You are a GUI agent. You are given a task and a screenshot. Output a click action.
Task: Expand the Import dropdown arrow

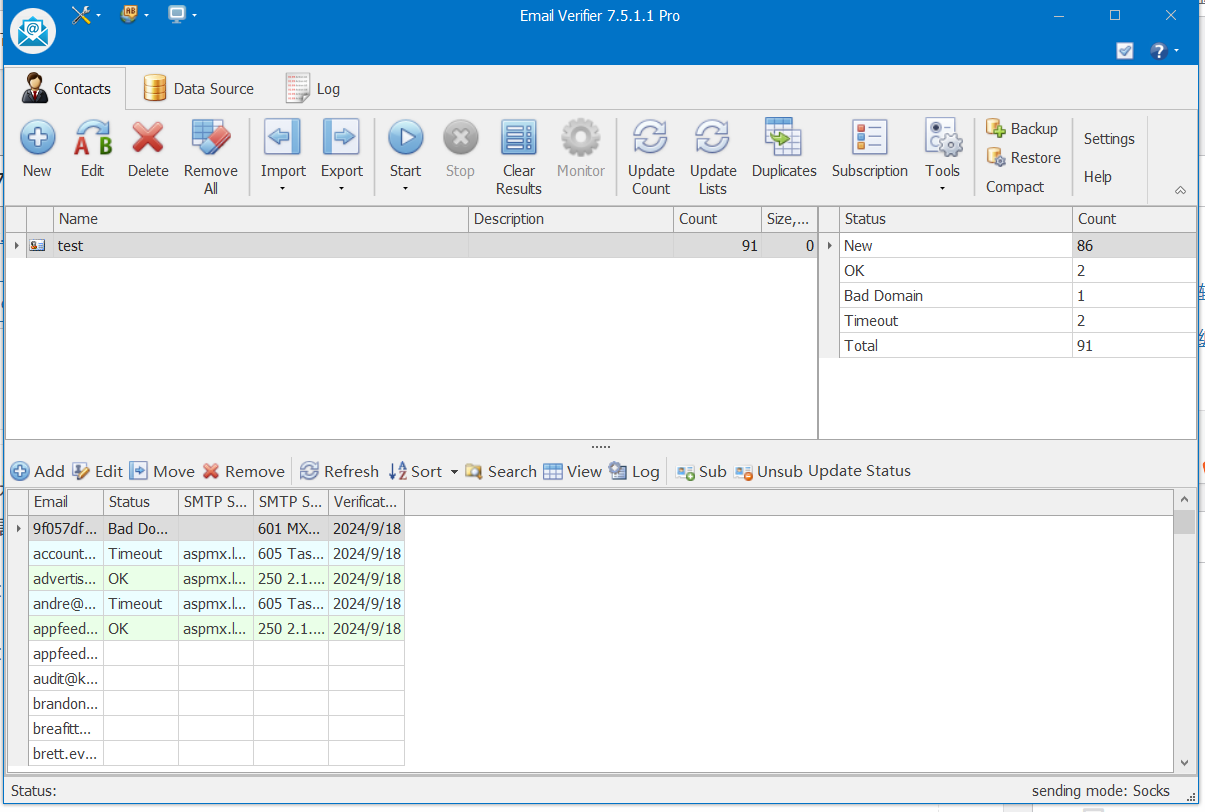coord(283,188)
